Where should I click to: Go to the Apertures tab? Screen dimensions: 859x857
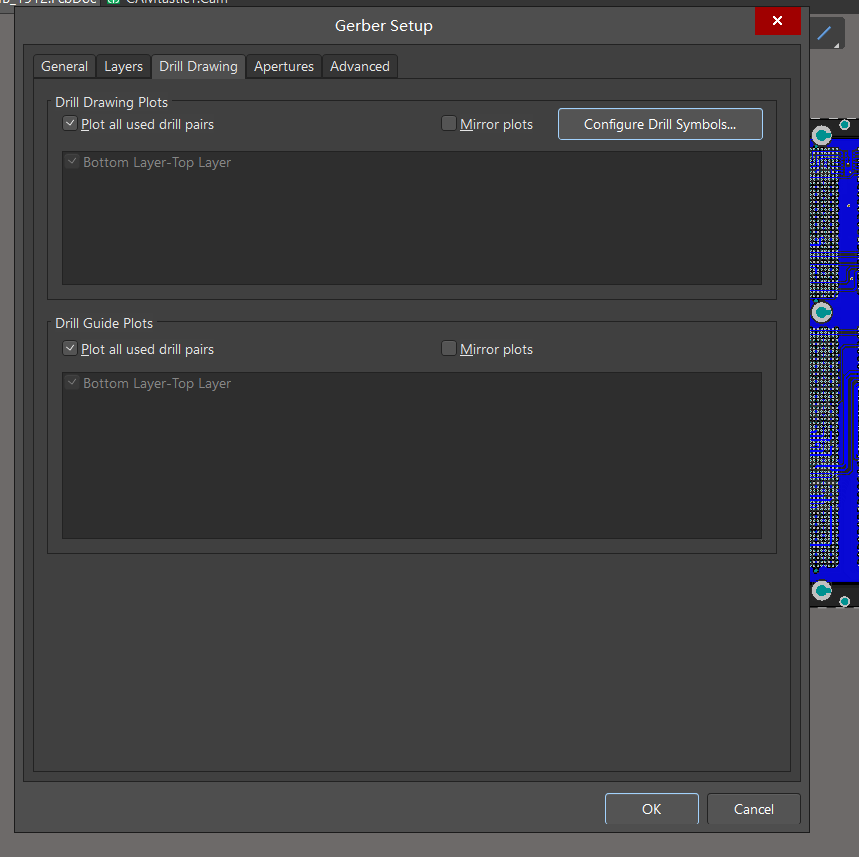284,66
